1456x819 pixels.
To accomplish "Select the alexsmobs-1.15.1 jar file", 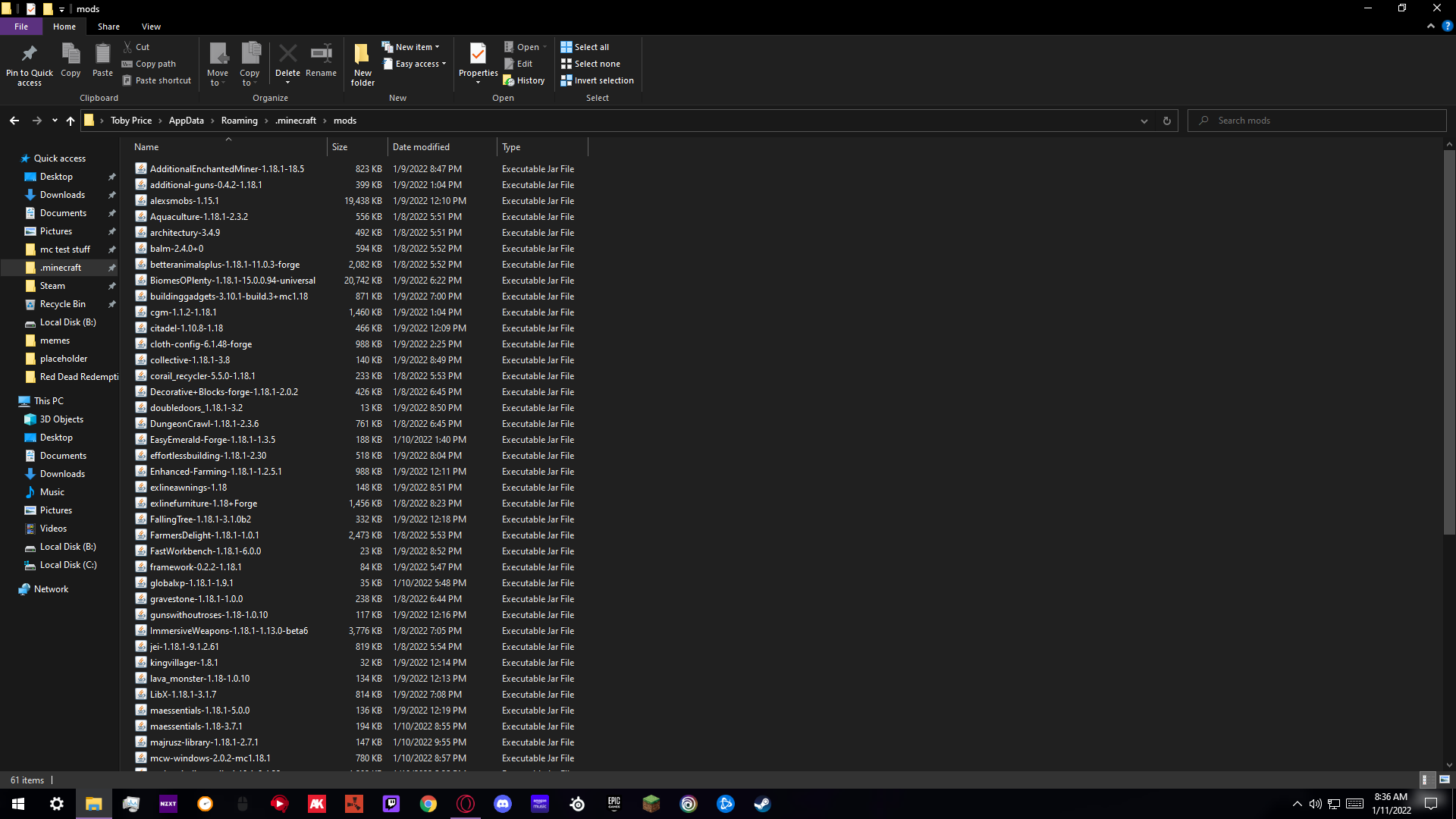I will 184,201.
